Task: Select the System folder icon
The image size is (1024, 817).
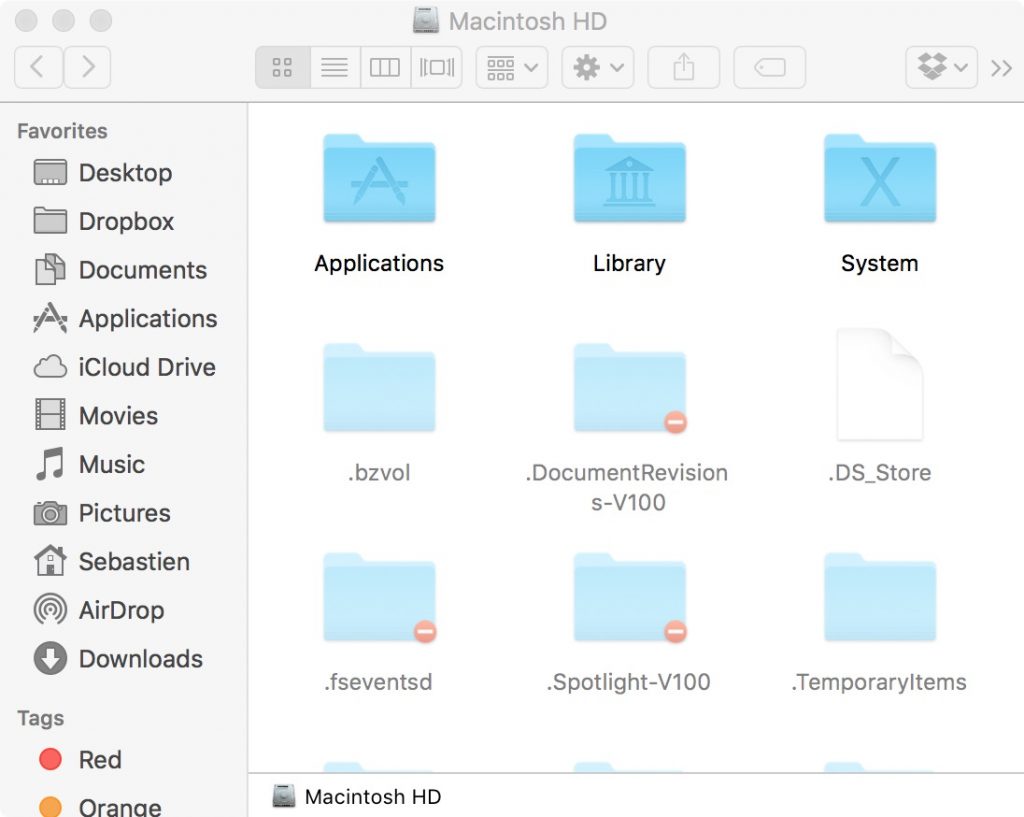Action: 880,178
